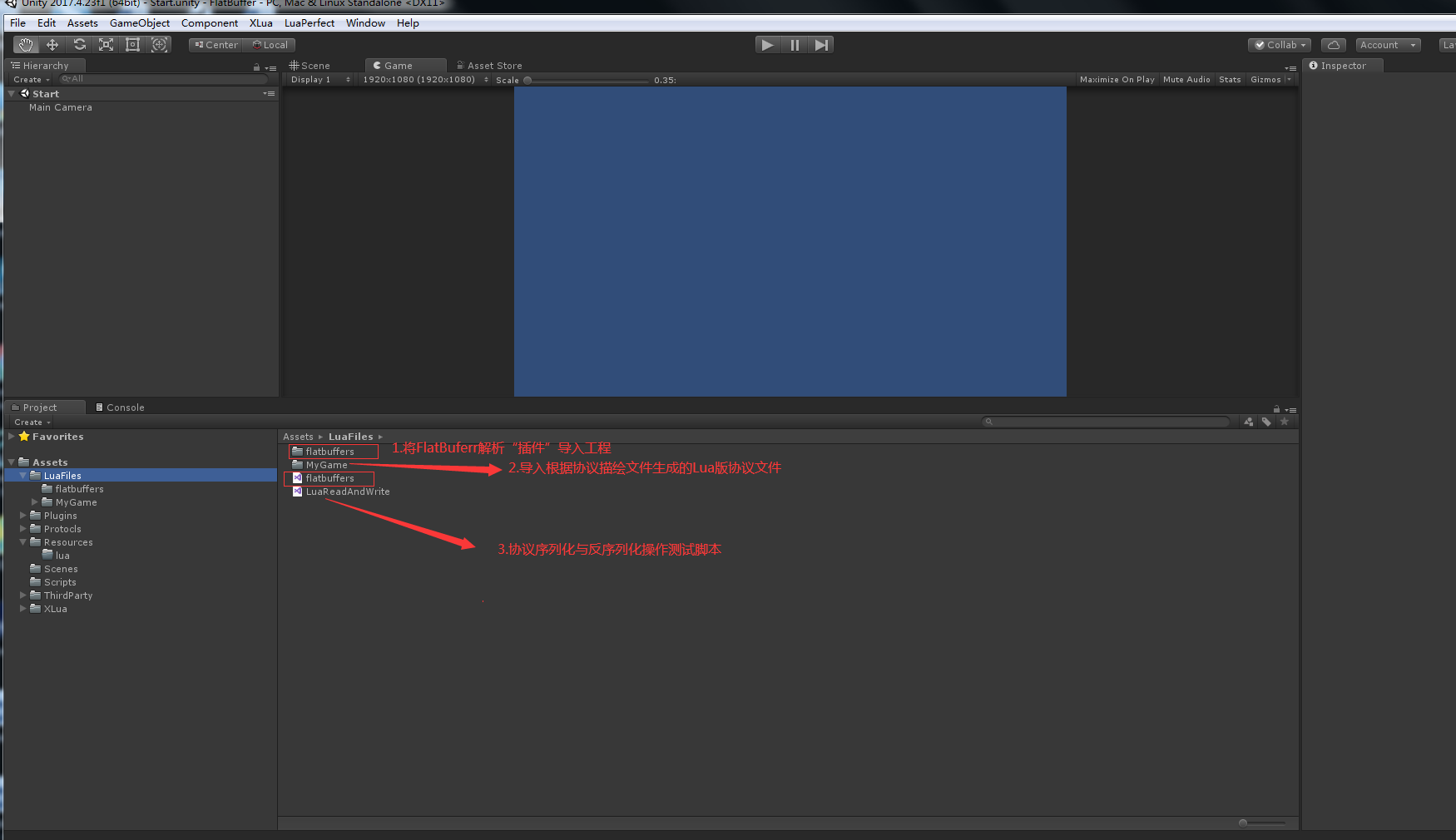Select the Hand tool

(25, 44)
